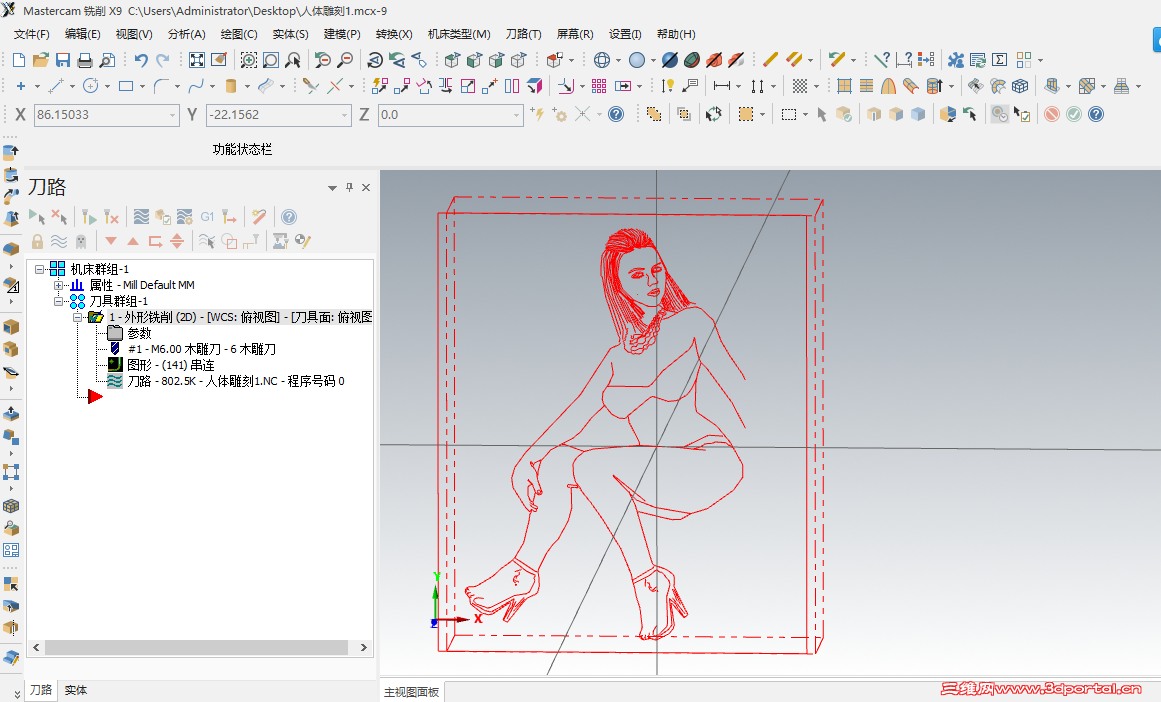Open the 刀路 panel options dropdown arrow
The width and height of the screenshot is (1161, 702).
point(332,188)
